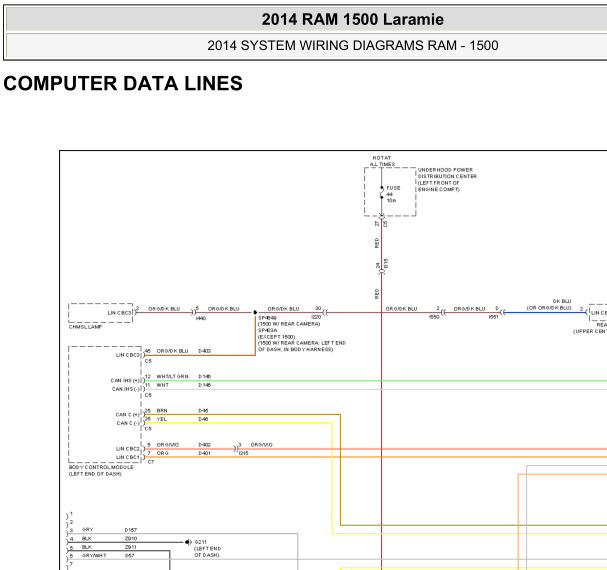Image resolution: width=607 pixels, height=570 pixels.
Task: Click the 'GRY' wire label at pin 3
Action: tap(87, 529)
